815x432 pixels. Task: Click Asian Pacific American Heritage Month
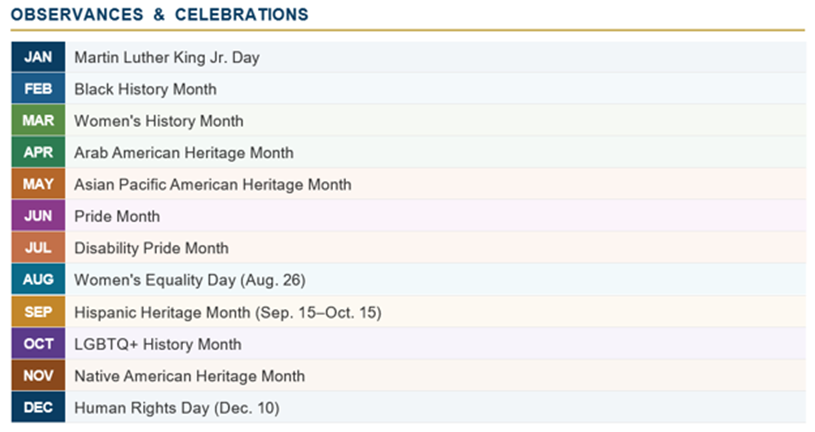pos(213,185)
